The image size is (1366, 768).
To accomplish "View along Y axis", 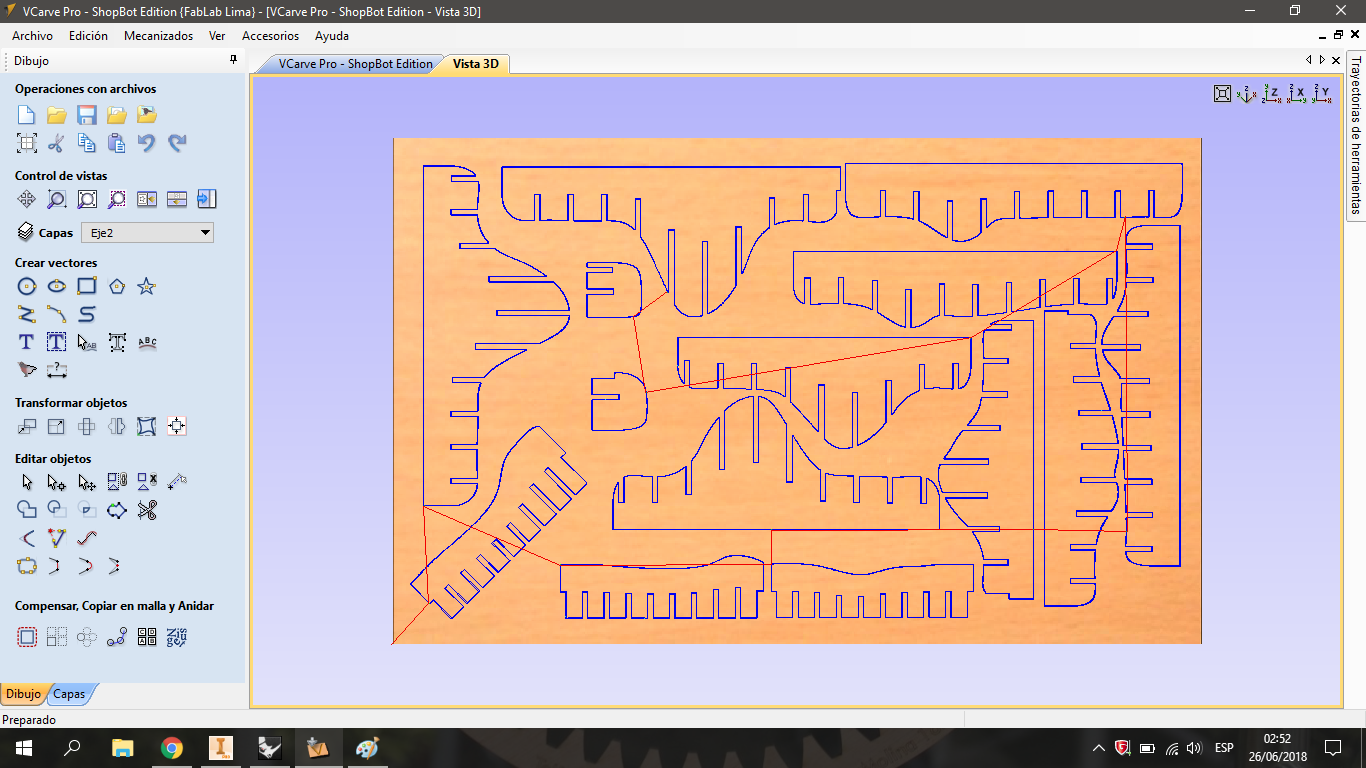I will (1322, 93).
